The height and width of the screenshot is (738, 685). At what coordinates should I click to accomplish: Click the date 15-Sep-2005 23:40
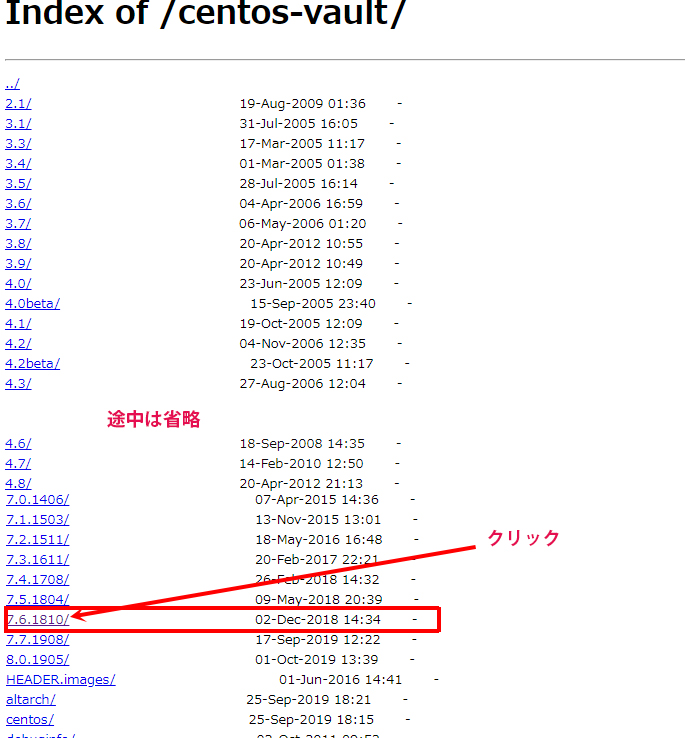click(x=313, y=304)
